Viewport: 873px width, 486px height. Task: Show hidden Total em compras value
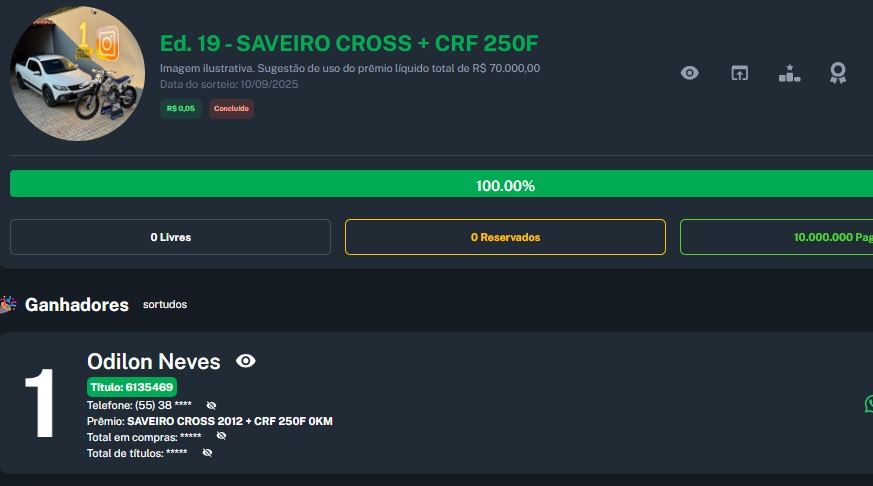[221, 436]
